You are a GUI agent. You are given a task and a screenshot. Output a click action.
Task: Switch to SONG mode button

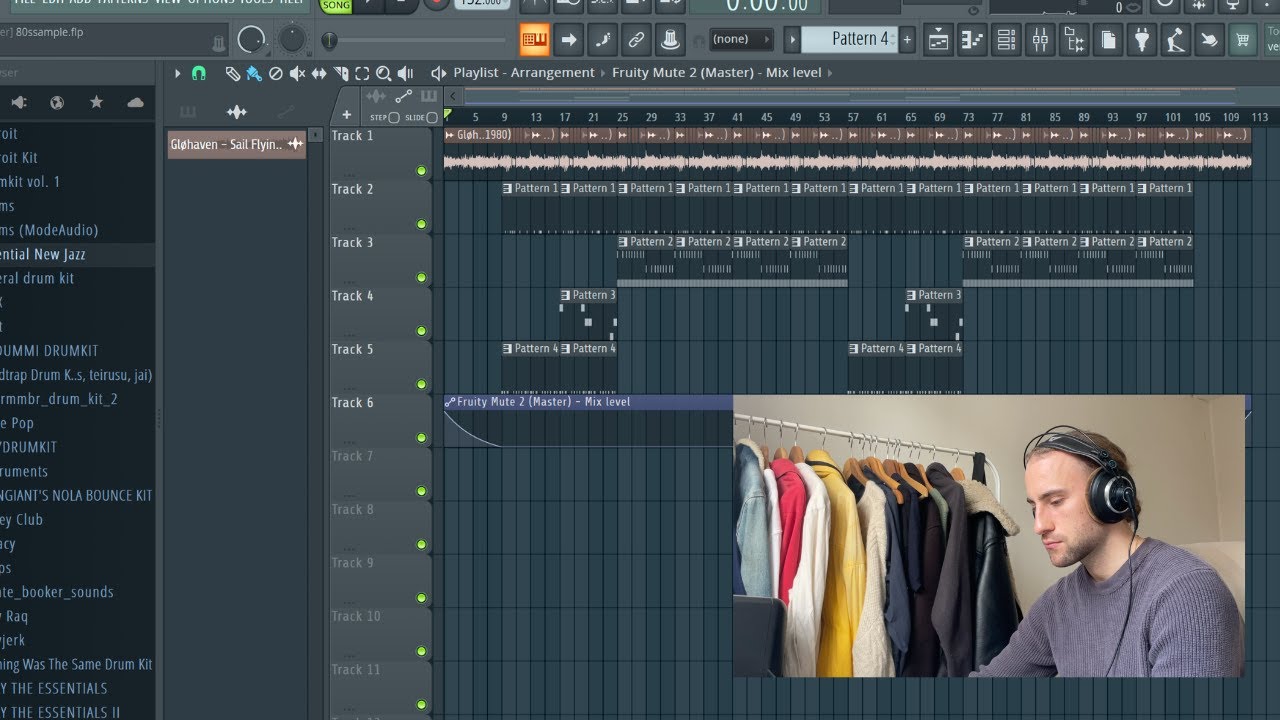336,5
